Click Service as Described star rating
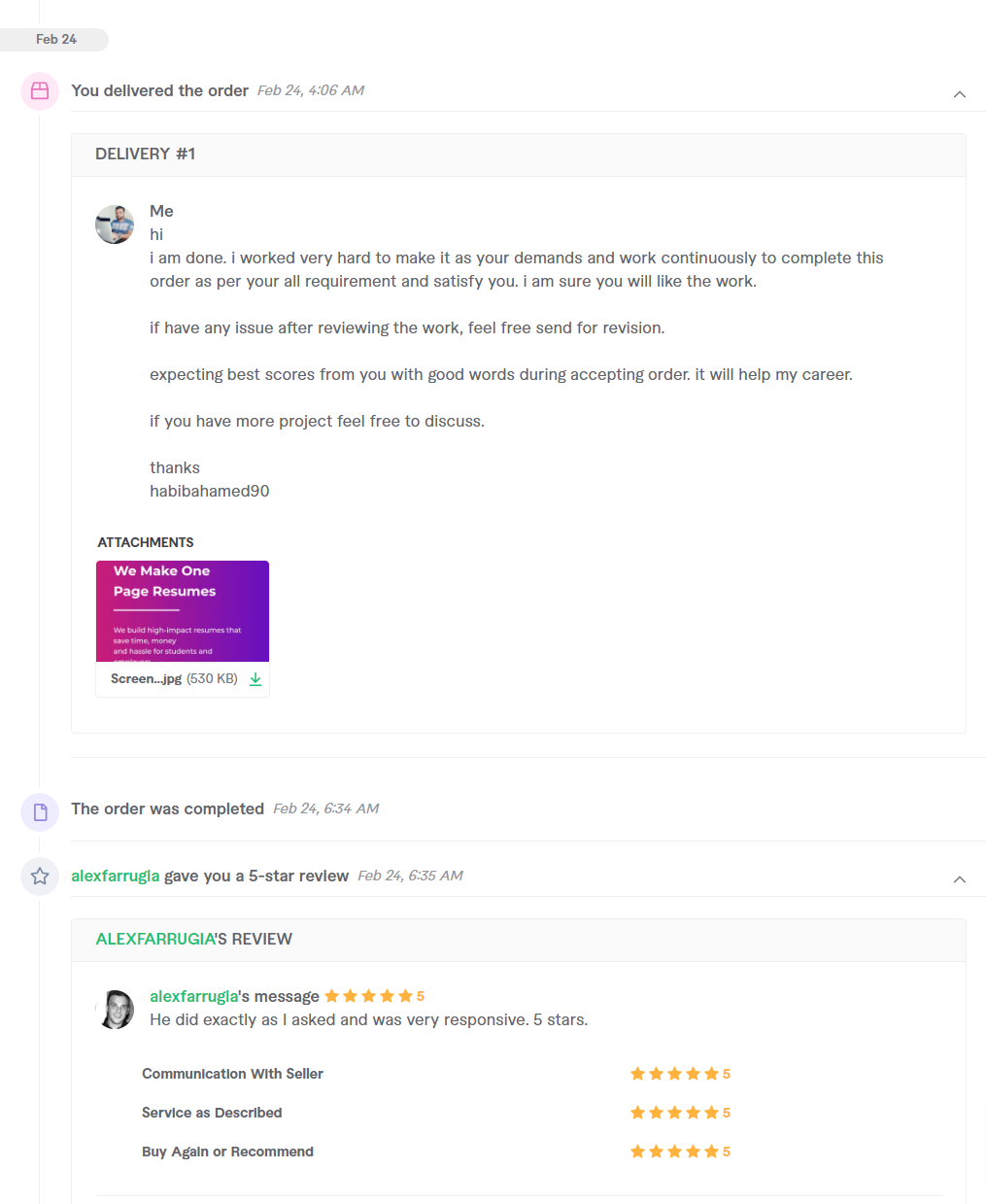This screenshot has width=986, height=1204. (674, 1113)
